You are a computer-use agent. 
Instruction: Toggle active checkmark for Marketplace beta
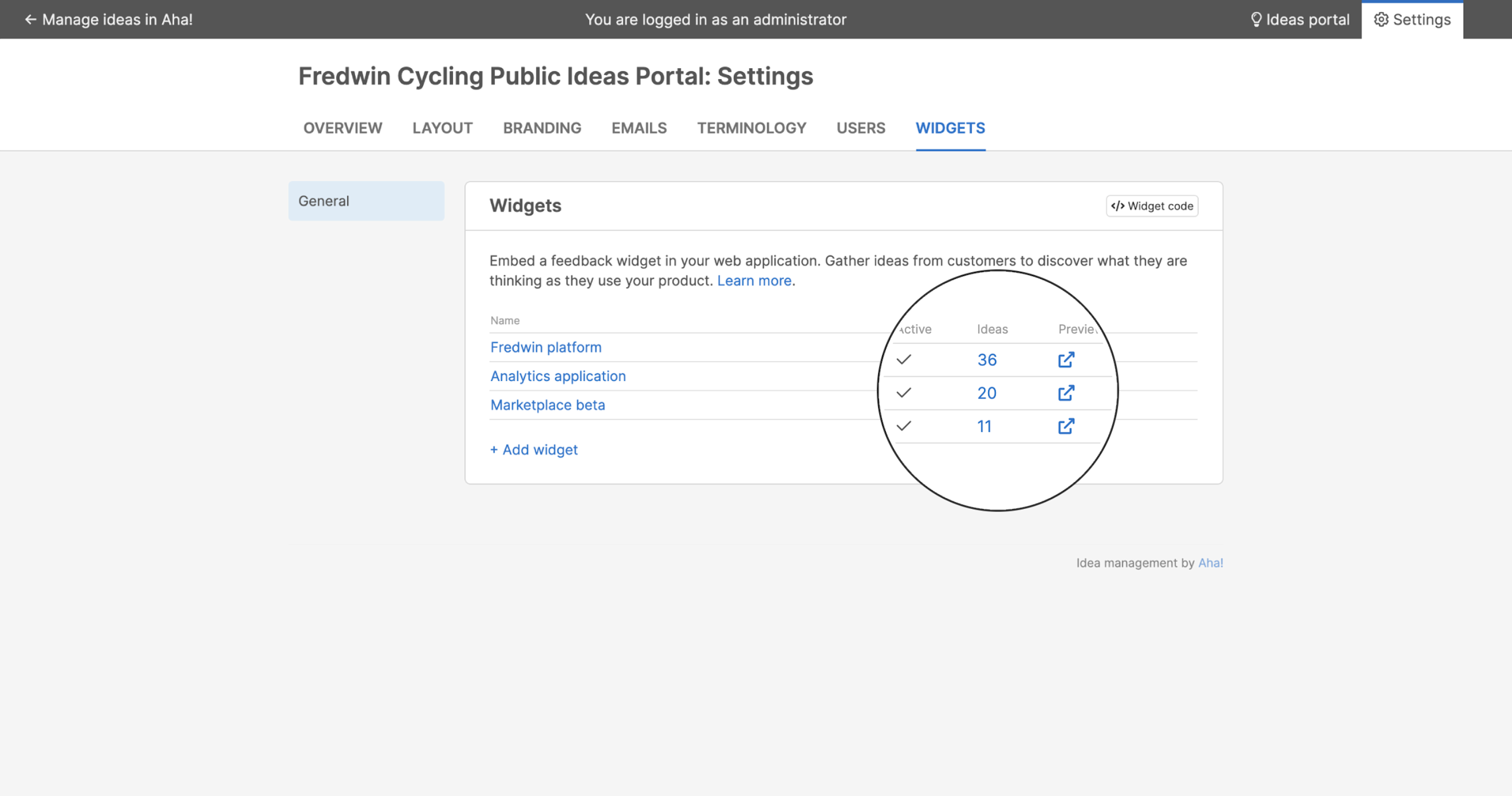pyautogui.click(x=904, y=426)
